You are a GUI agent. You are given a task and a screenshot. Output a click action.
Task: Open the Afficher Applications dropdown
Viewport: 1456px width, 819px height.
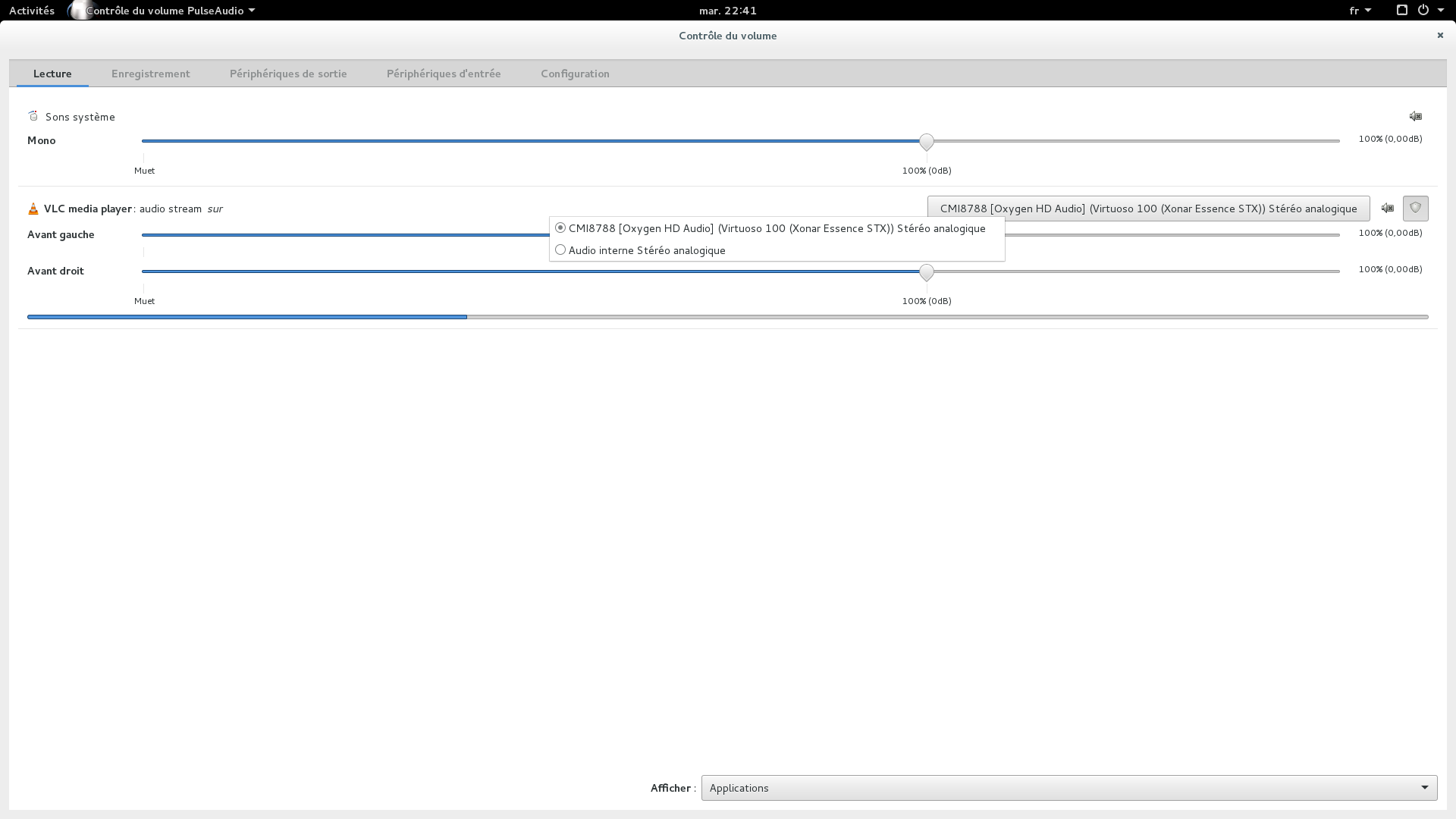click(1068, 788)
